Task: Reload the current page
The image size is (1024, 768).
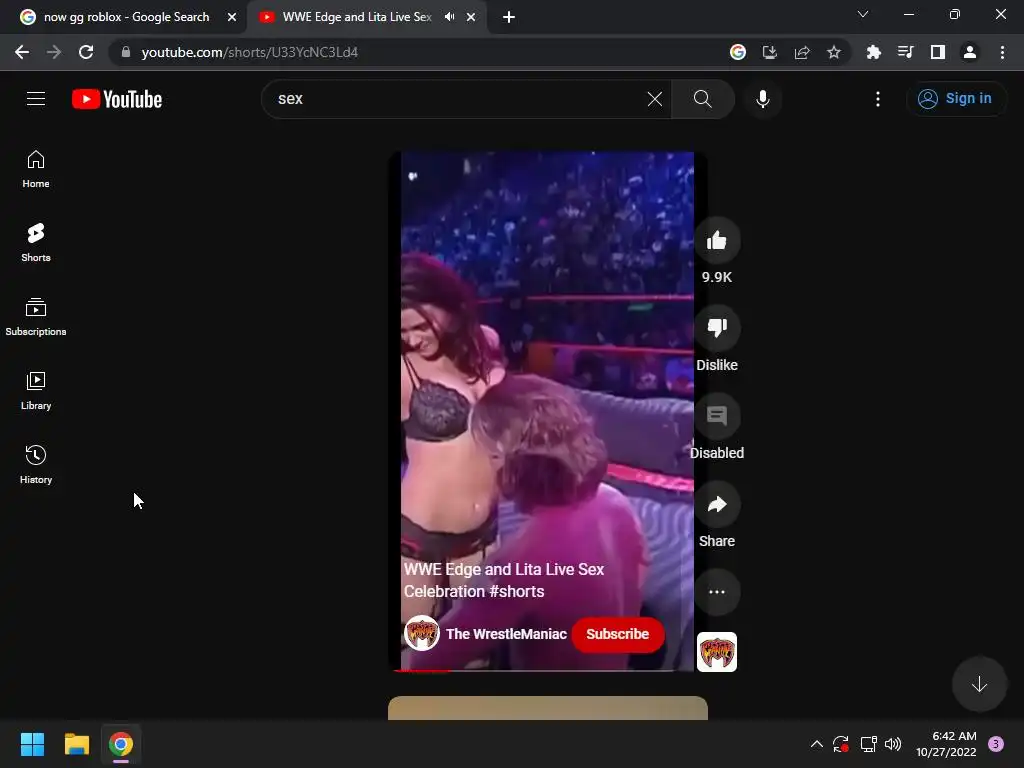Action: [x=86, y=52]
